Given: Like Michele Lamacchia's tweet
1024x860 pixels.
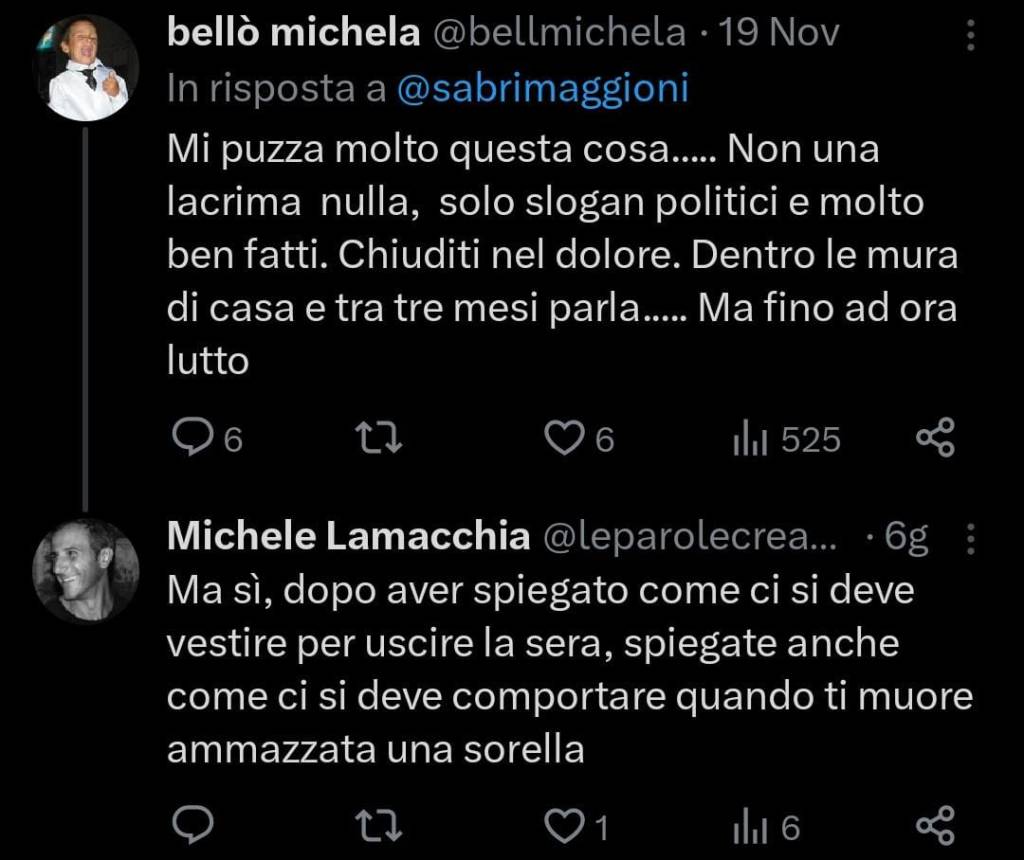Looking at the screenshot, I should click(564, 827).
